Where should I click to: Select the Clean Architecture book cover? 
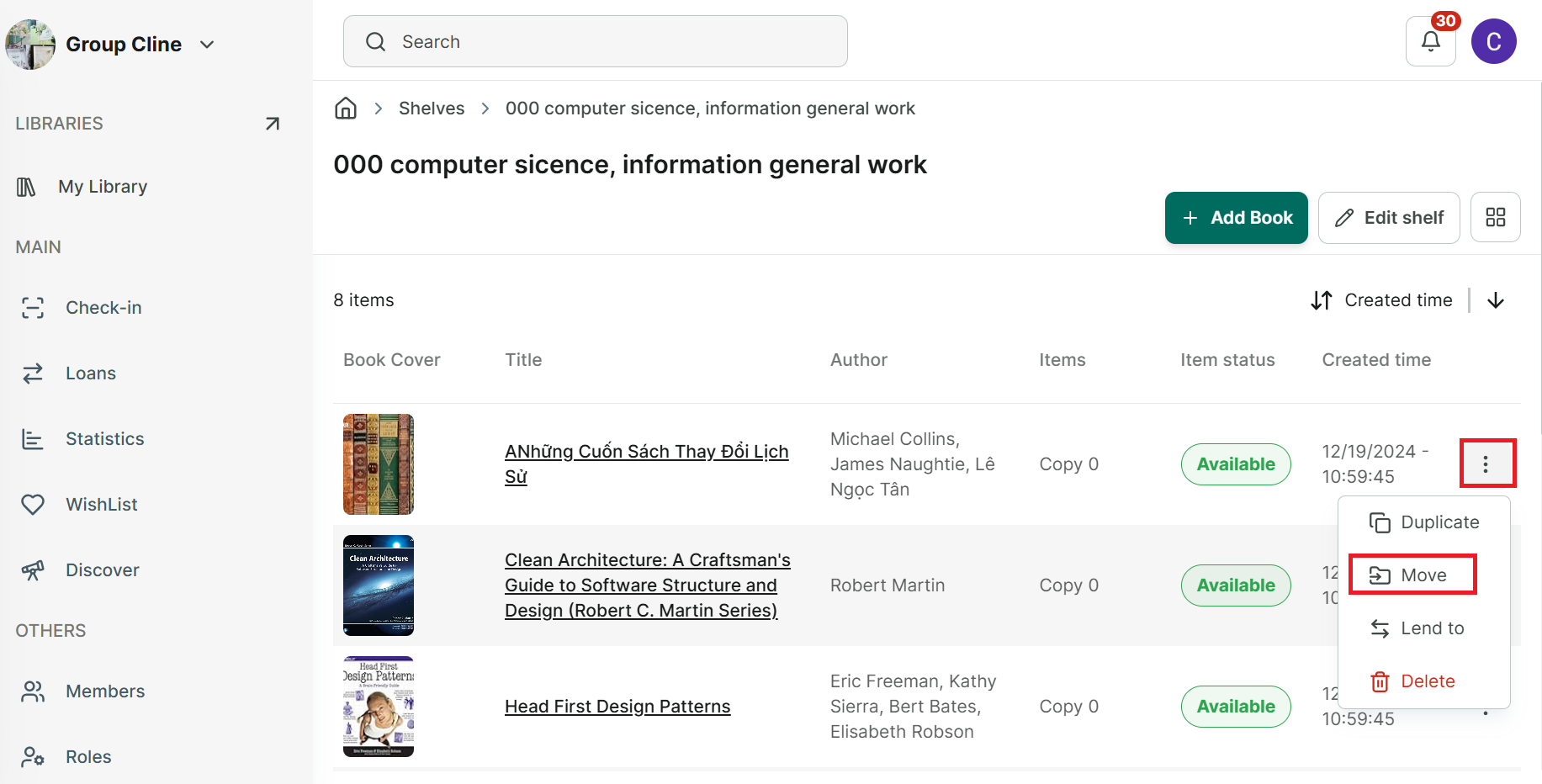point(379,585)
